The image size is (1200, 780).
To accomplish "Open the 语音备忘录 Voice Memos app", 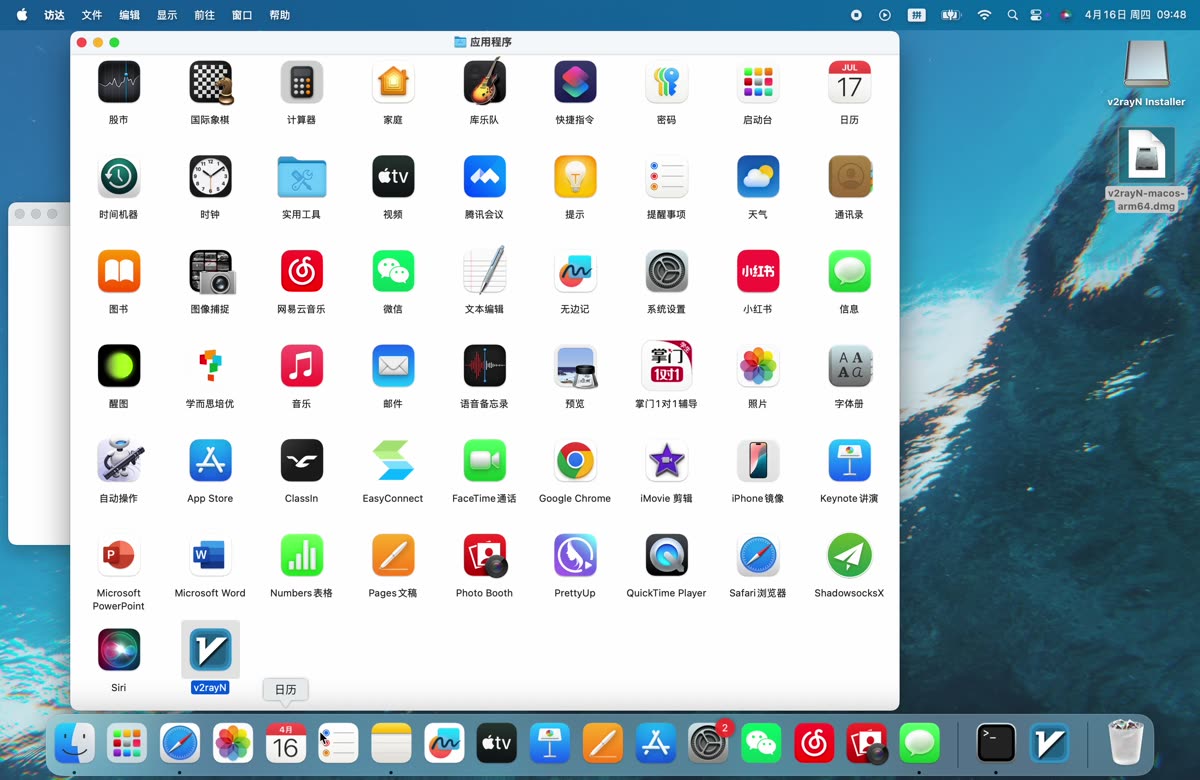I will (x=484, y=366).
